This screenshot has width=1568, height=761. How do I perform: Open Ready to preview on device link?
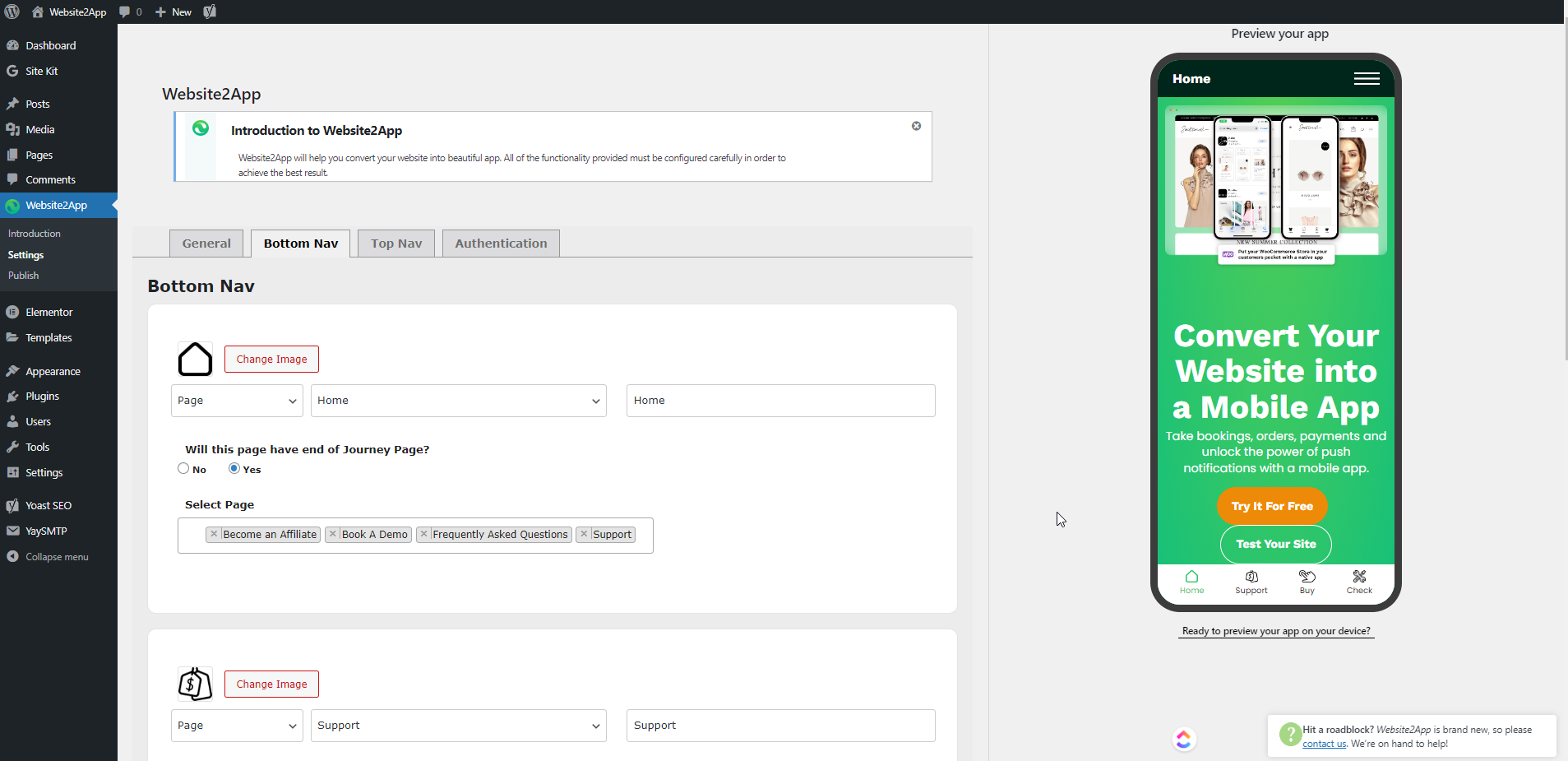[x=1276, y=631]
